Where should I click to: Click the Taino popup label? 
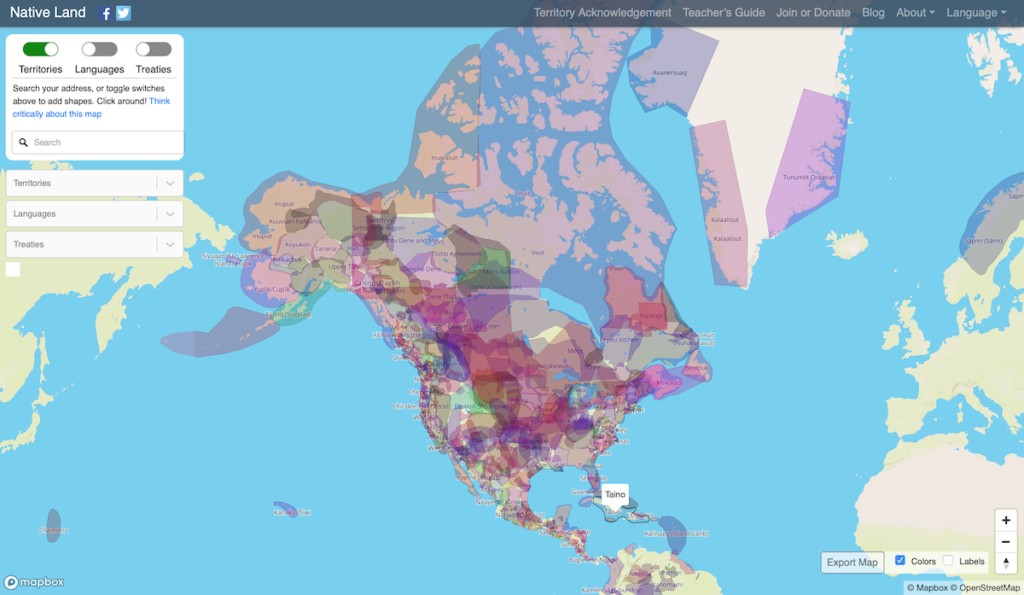(615, 494)
